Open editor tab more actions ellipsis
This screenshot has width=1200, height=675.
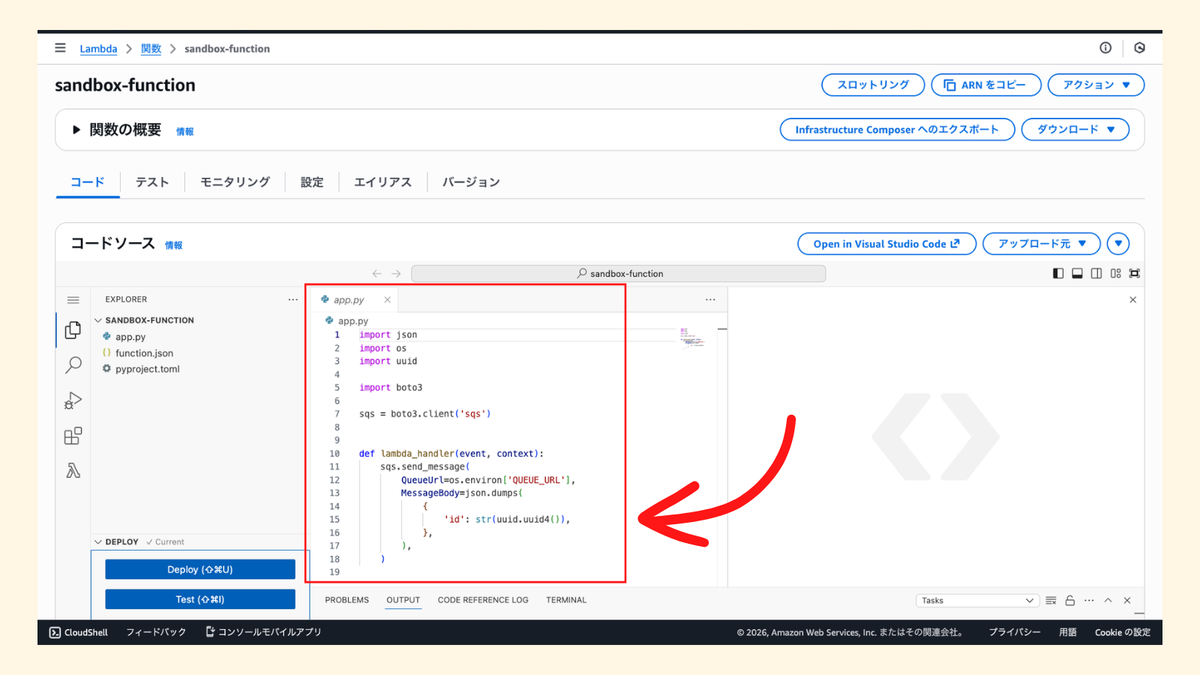[710, 299]
